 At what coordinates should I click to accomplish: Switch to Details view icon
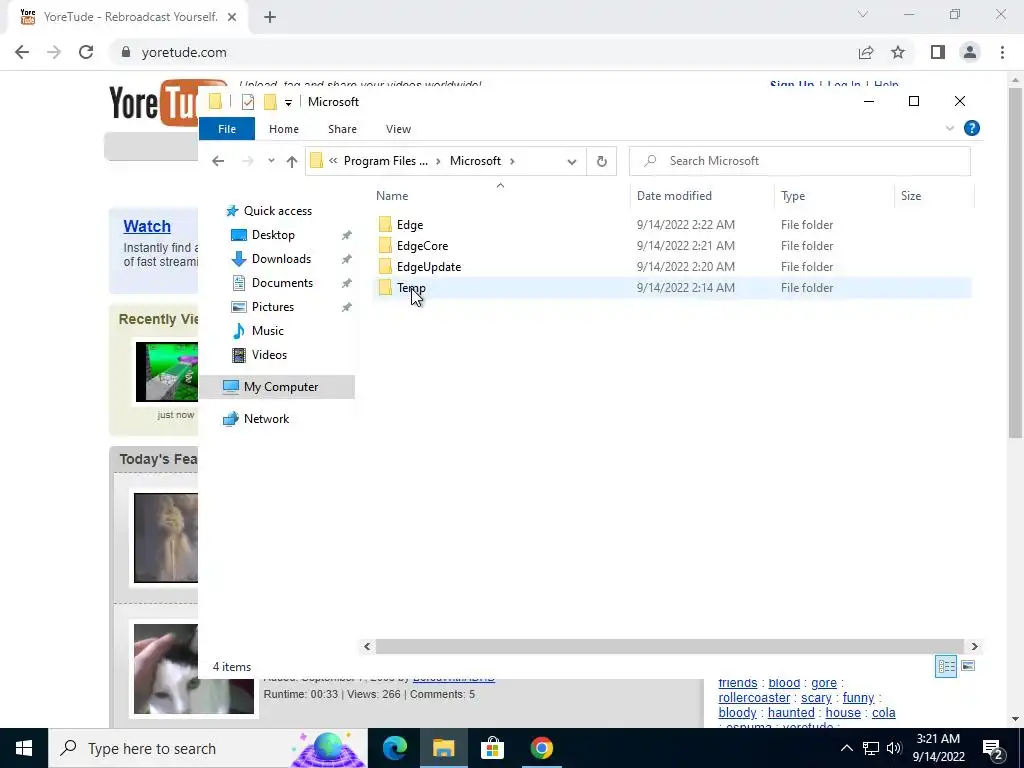pyautogui.click(x=946, y=666)
